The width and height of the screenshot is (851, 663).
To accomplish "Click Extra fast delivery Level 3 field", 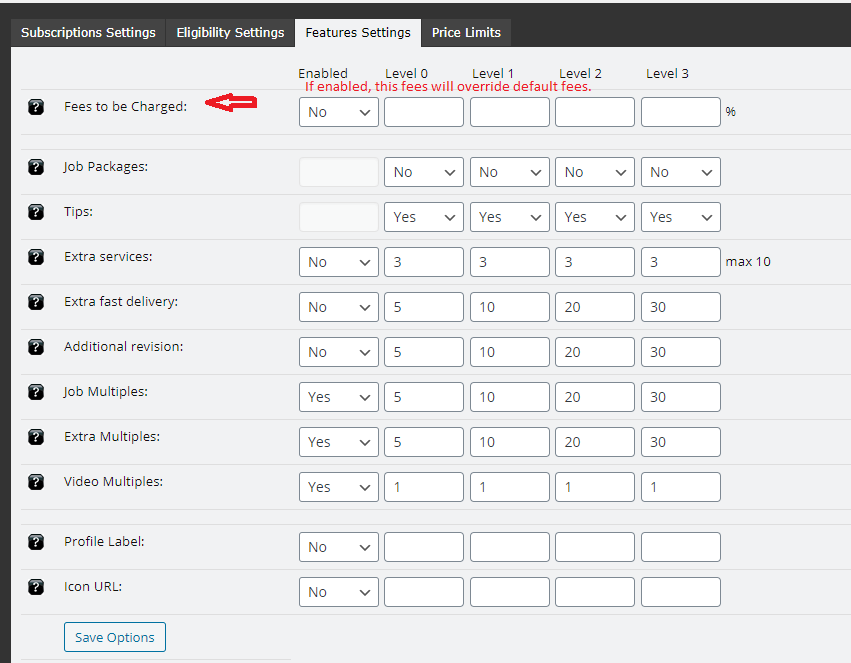I will point(681,308).
